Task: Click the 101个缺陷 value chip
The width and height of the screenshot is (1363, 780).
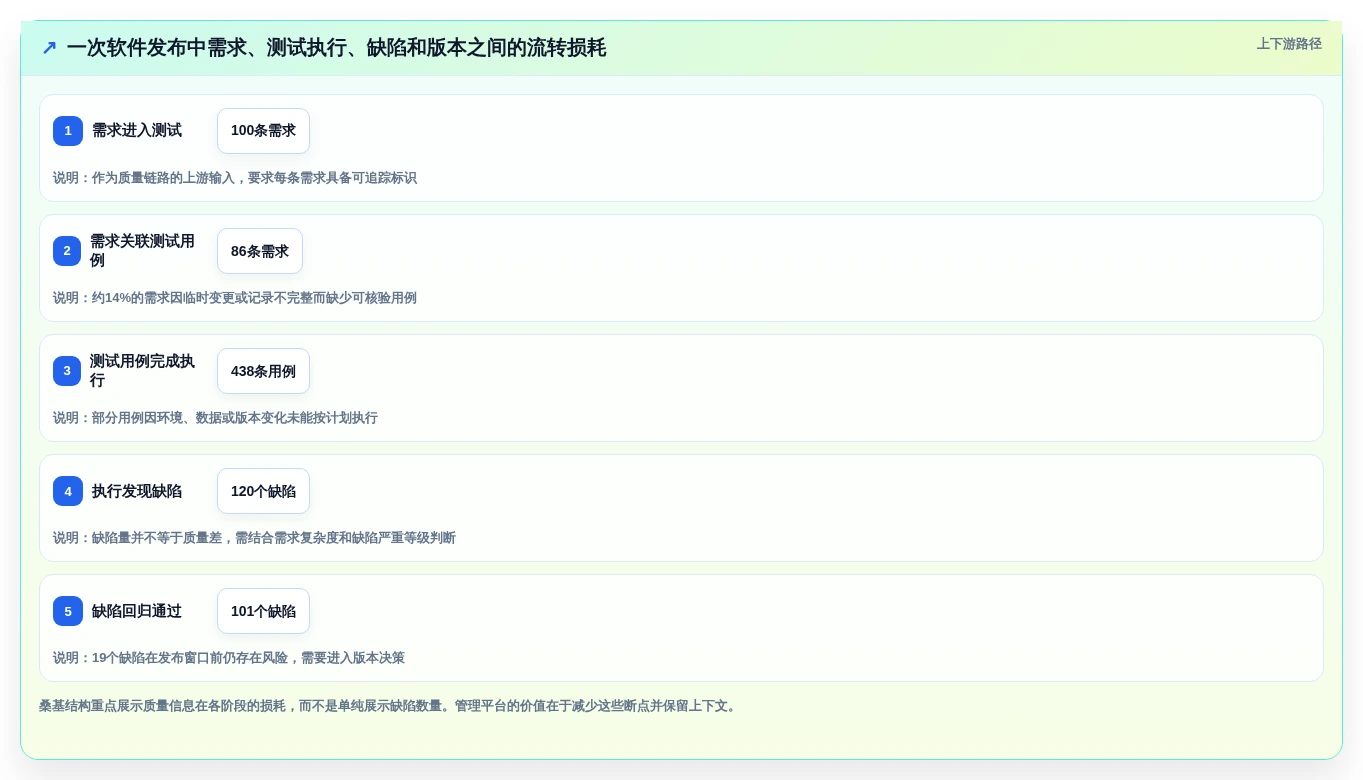Action: click(x=263, y=611)
